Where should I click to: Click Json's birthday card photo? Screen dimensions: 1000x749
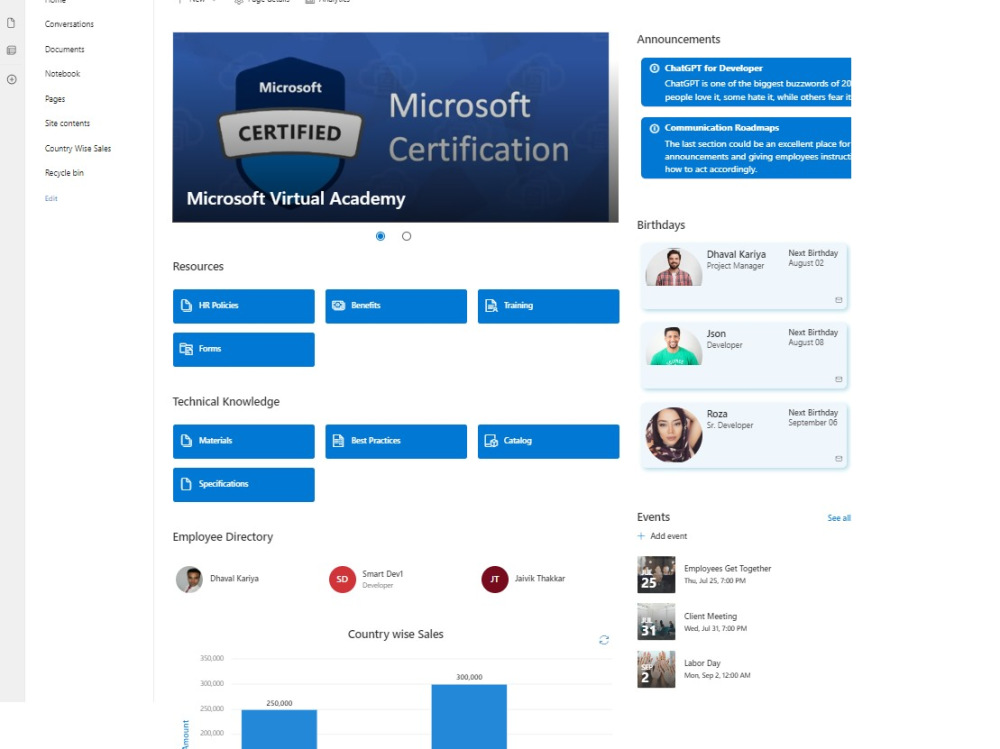tap(673, 346)
